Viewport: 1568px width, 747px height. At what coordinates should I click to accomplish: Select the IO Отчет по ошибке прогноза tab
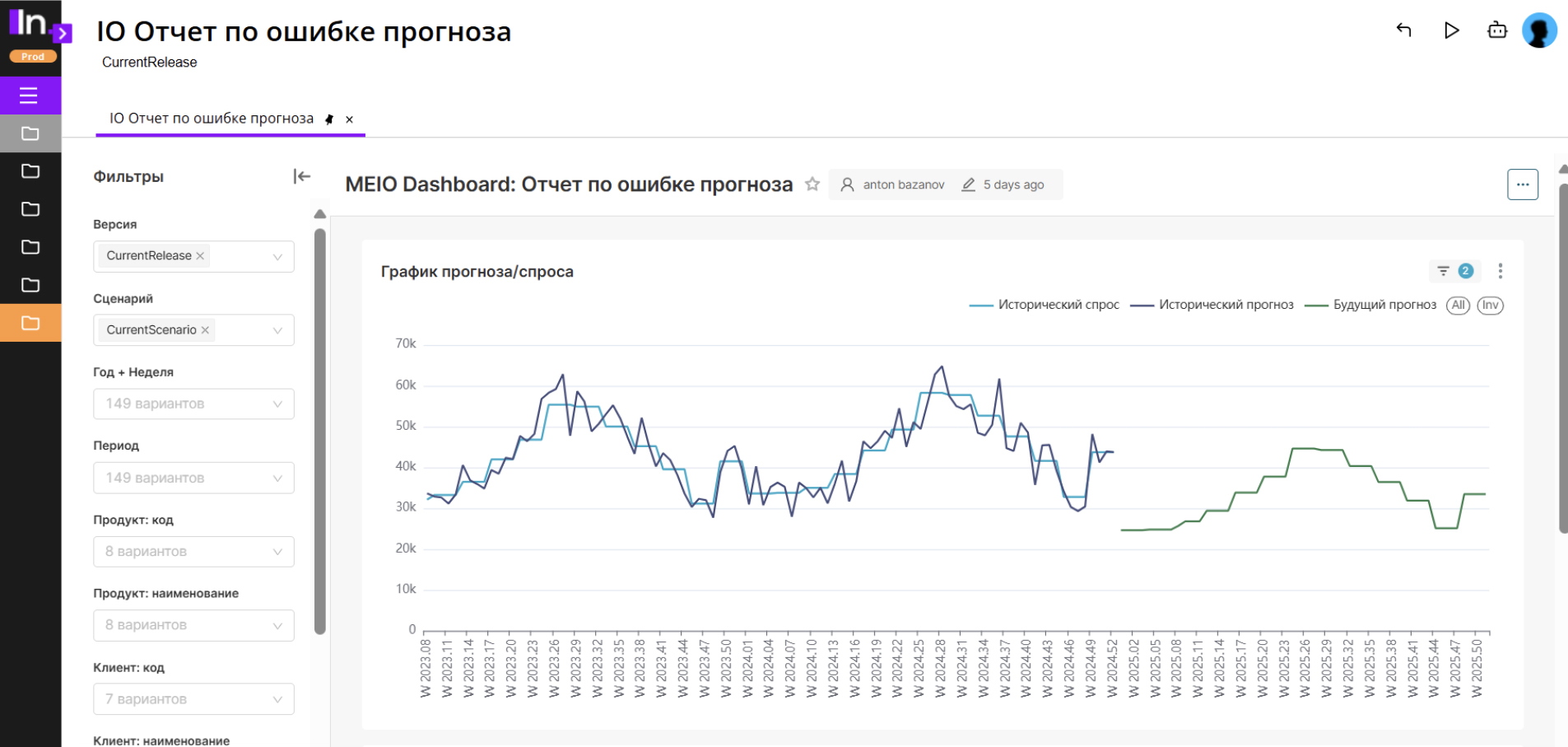[x=212, y=119]
